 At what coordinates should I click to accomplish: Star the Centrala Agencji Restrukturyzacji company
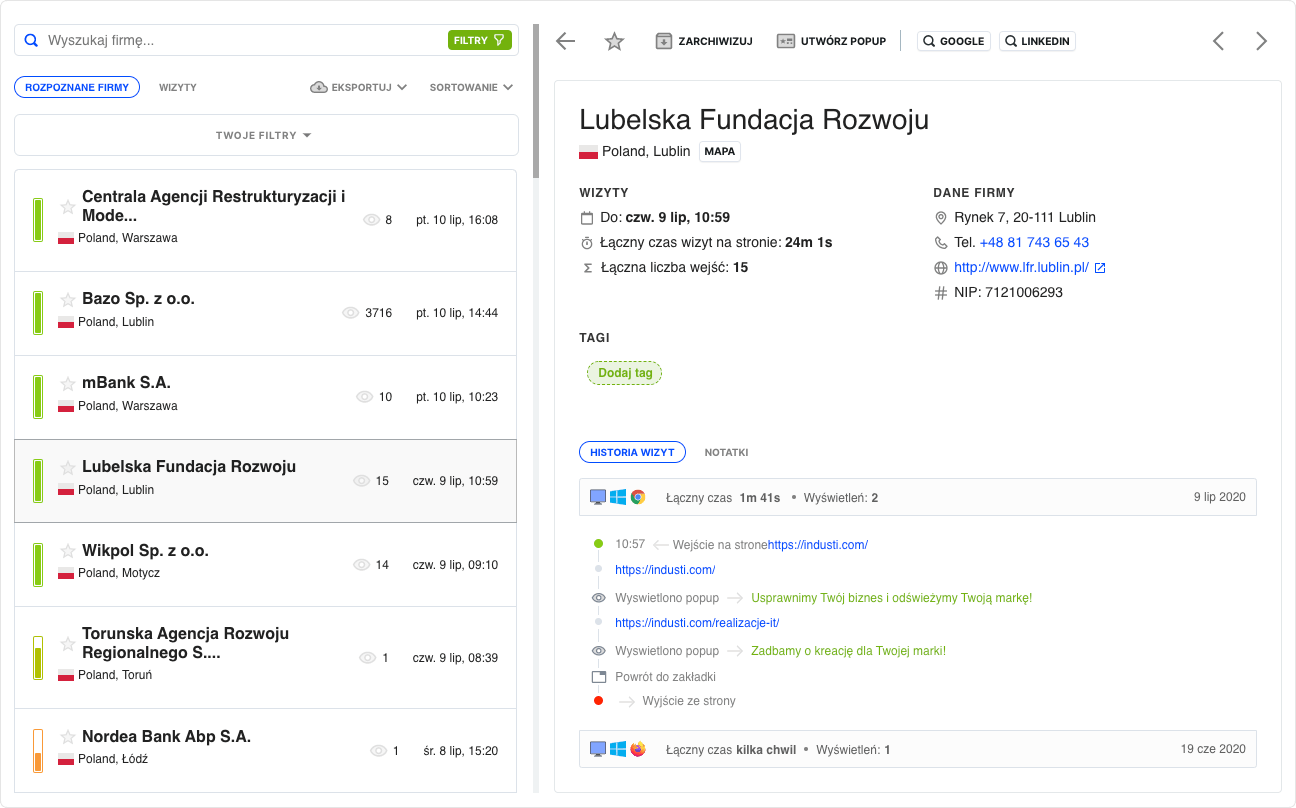click(68, 207)
